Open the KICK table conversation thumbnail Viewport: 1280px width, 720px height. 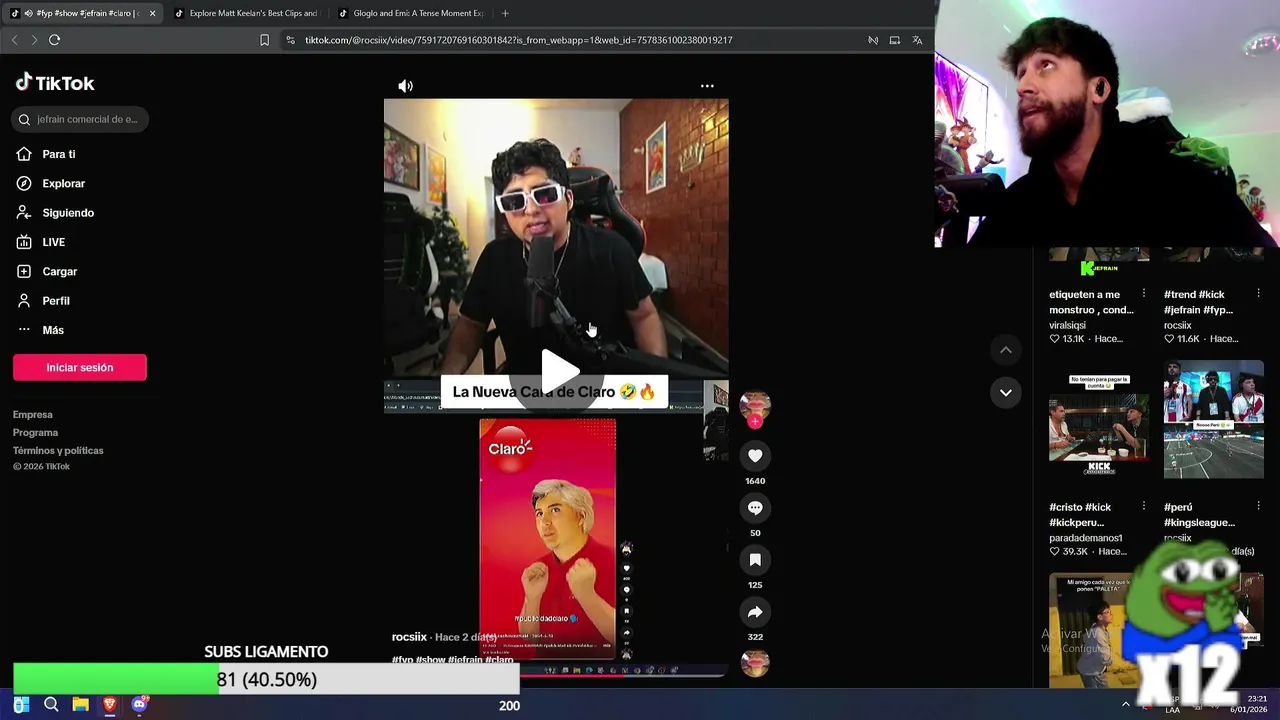1099,425
